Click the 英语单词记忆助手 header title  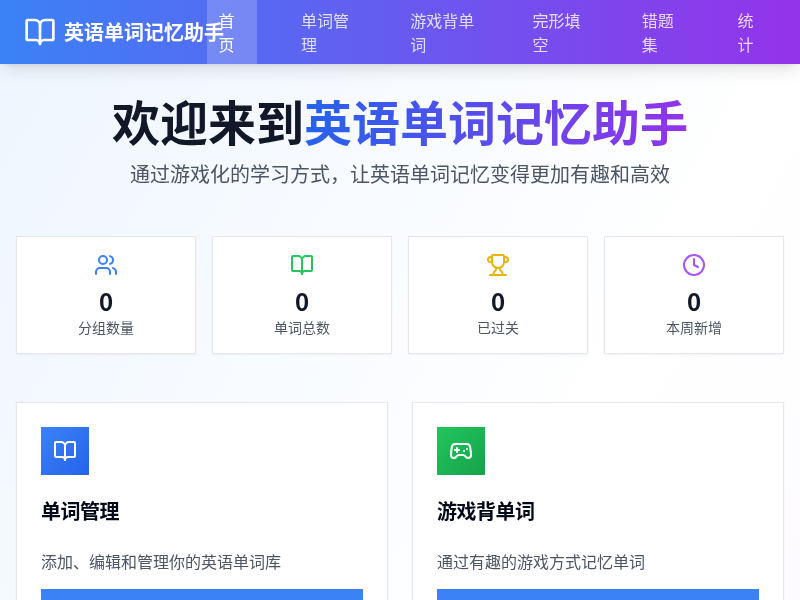(144, 32)
